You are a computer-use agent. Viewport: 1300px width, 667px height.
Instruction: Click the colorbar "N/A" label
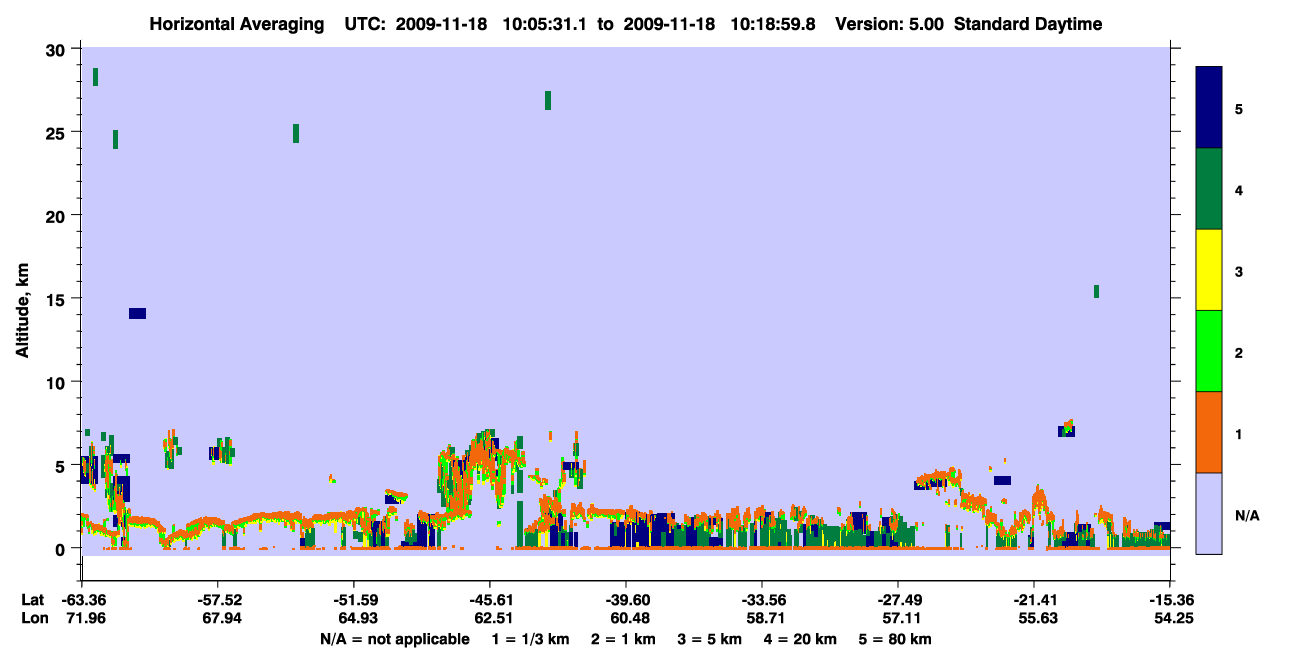tap(1247, 515)
